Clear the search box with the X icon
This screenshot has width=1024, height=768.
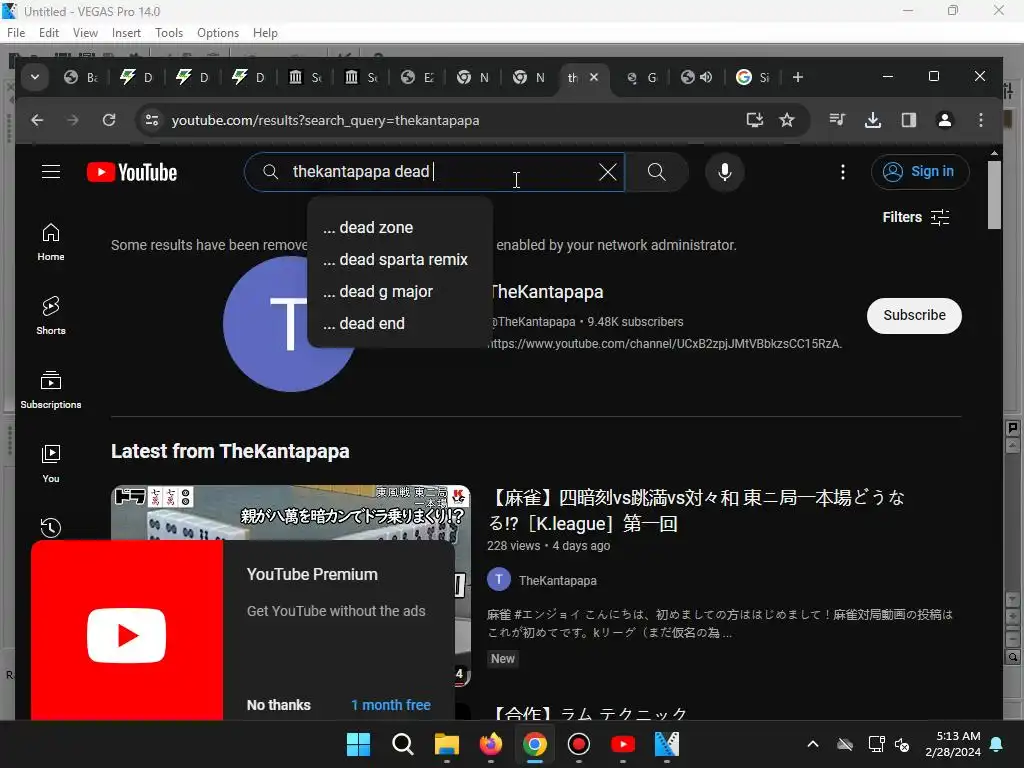607,172
